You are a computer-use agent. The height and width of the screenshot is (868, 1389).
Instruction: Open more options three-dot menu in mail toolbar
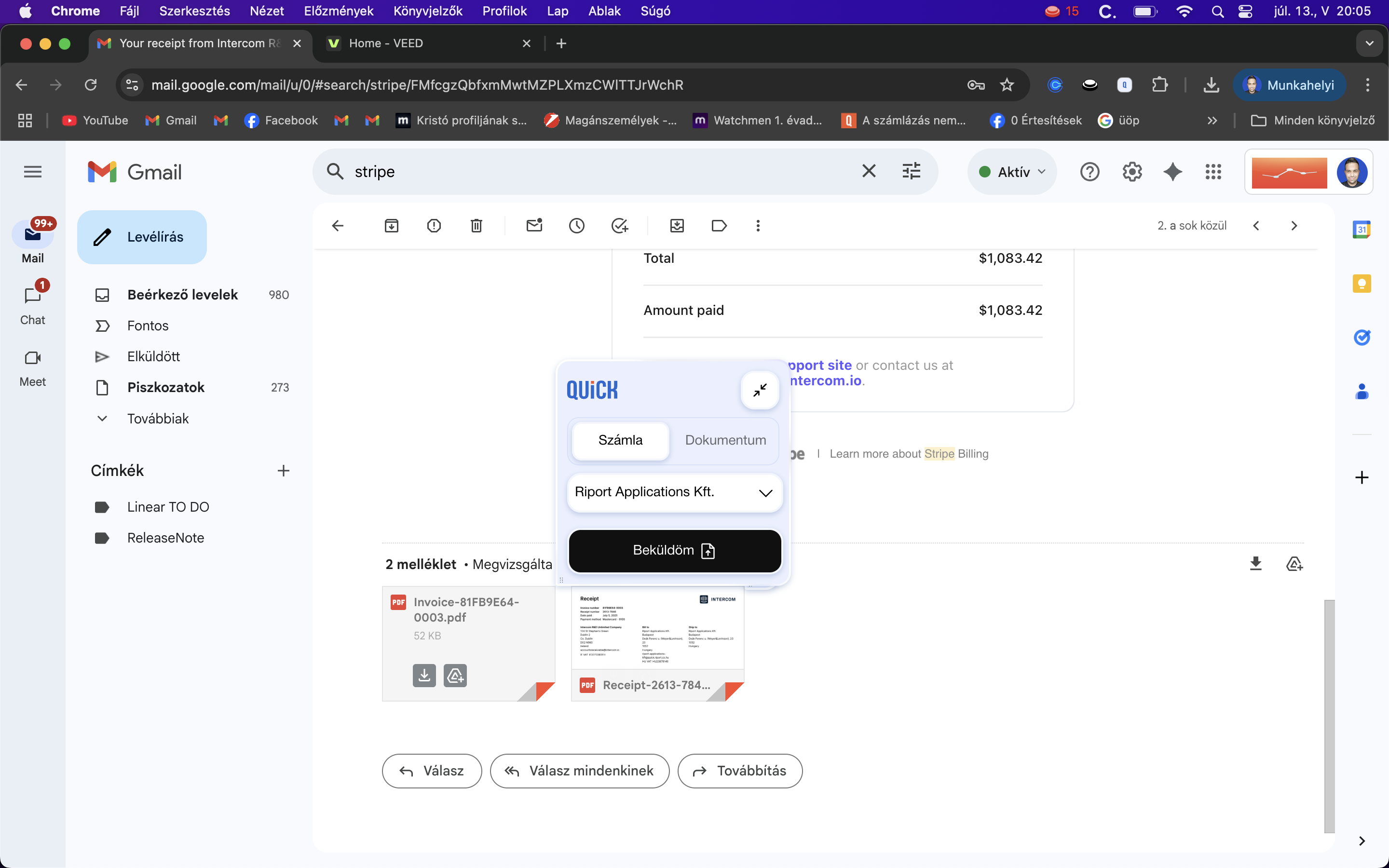[758, 226]
